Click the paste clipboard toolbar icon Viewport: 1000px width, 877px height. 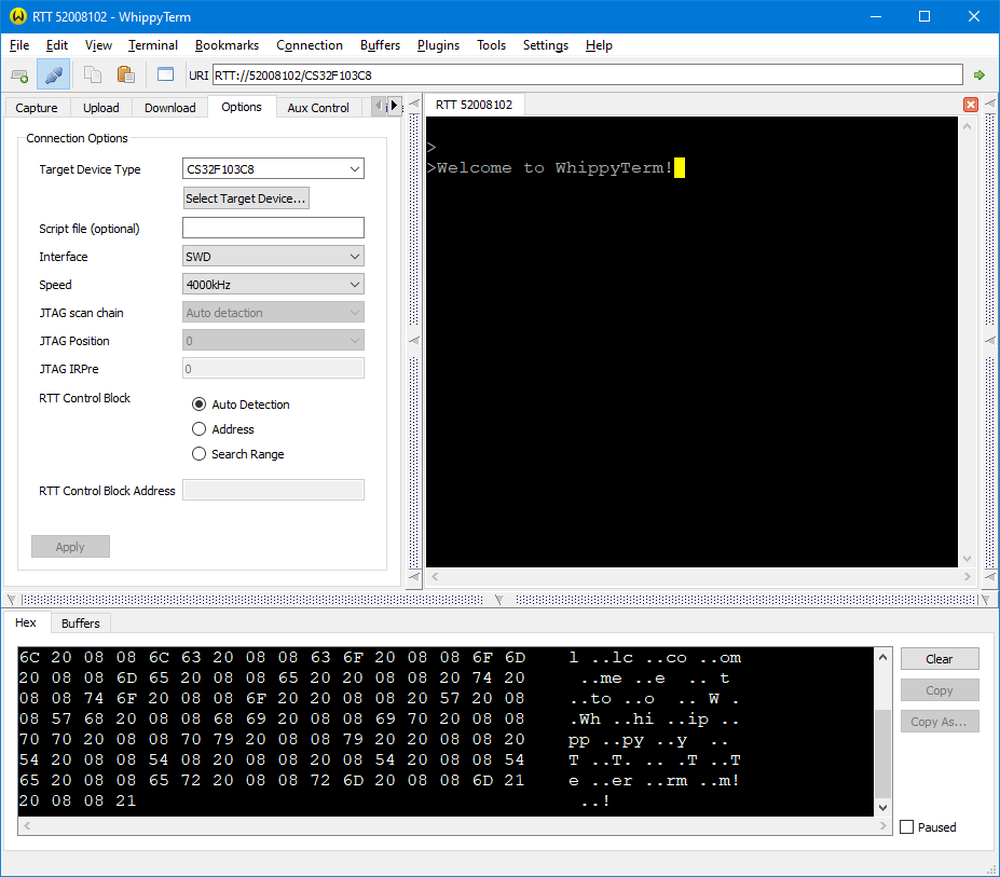(126, 75)
